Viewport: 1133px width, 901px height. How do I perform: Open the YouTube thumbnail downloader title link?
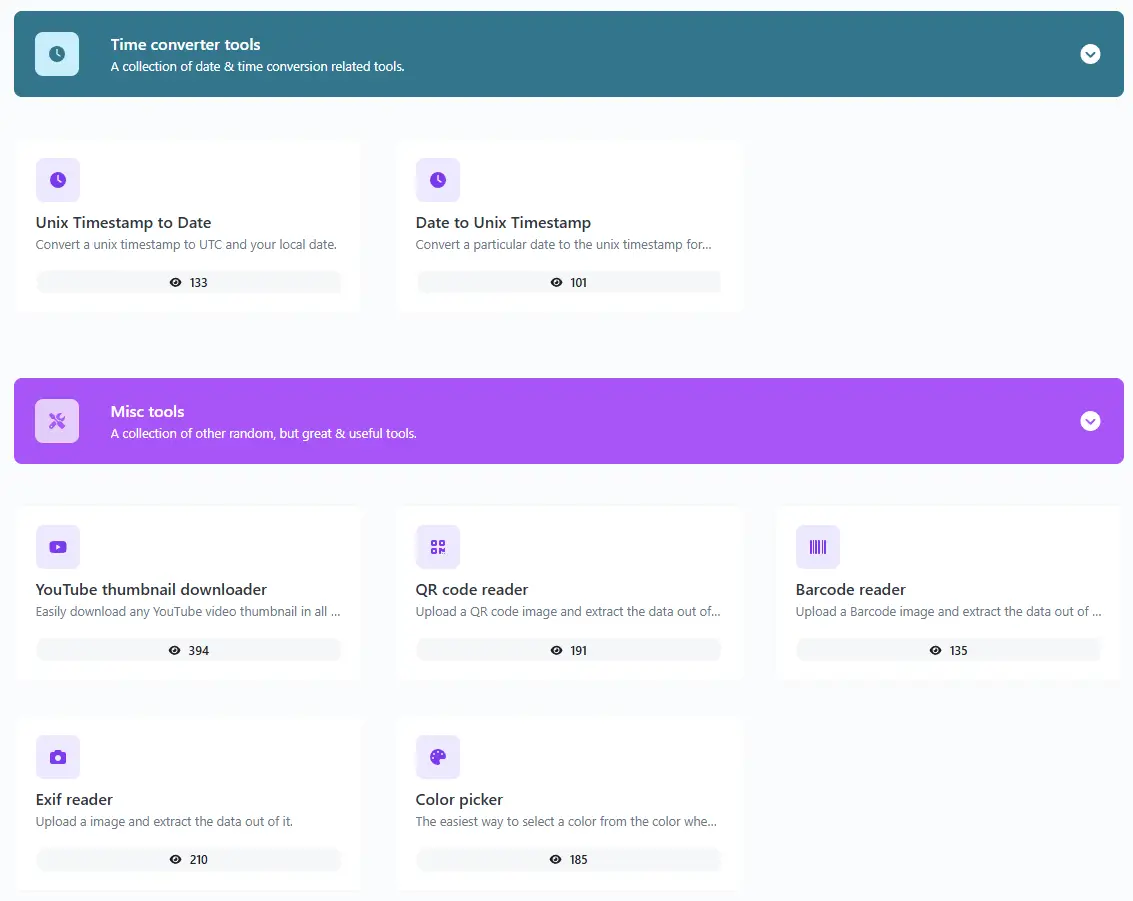click(x=151, y=590)
